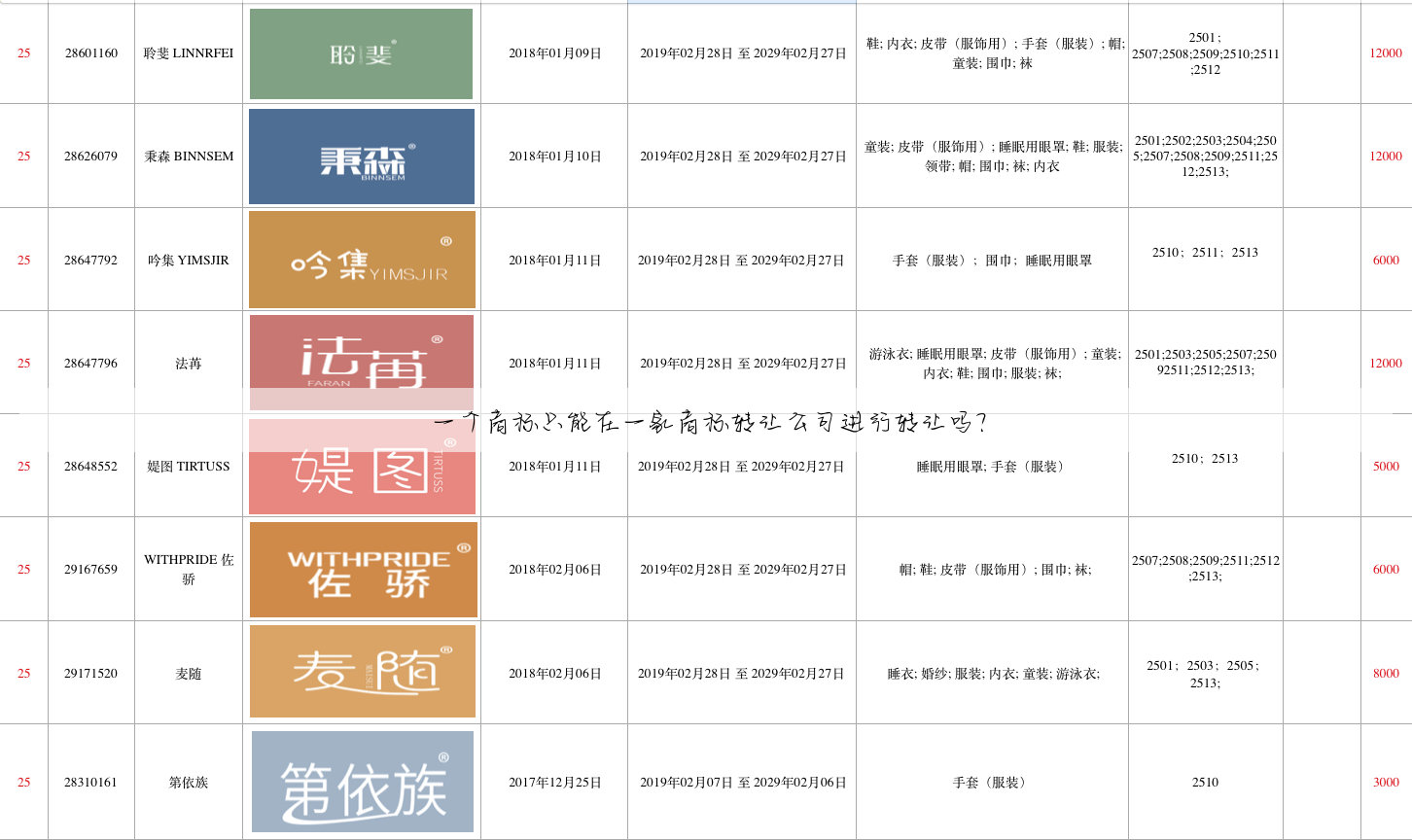Click validity period 2019年02月07日 至 2029年02月06日
The height and width of the screenshot is (840, 1412).
point(742,782)
